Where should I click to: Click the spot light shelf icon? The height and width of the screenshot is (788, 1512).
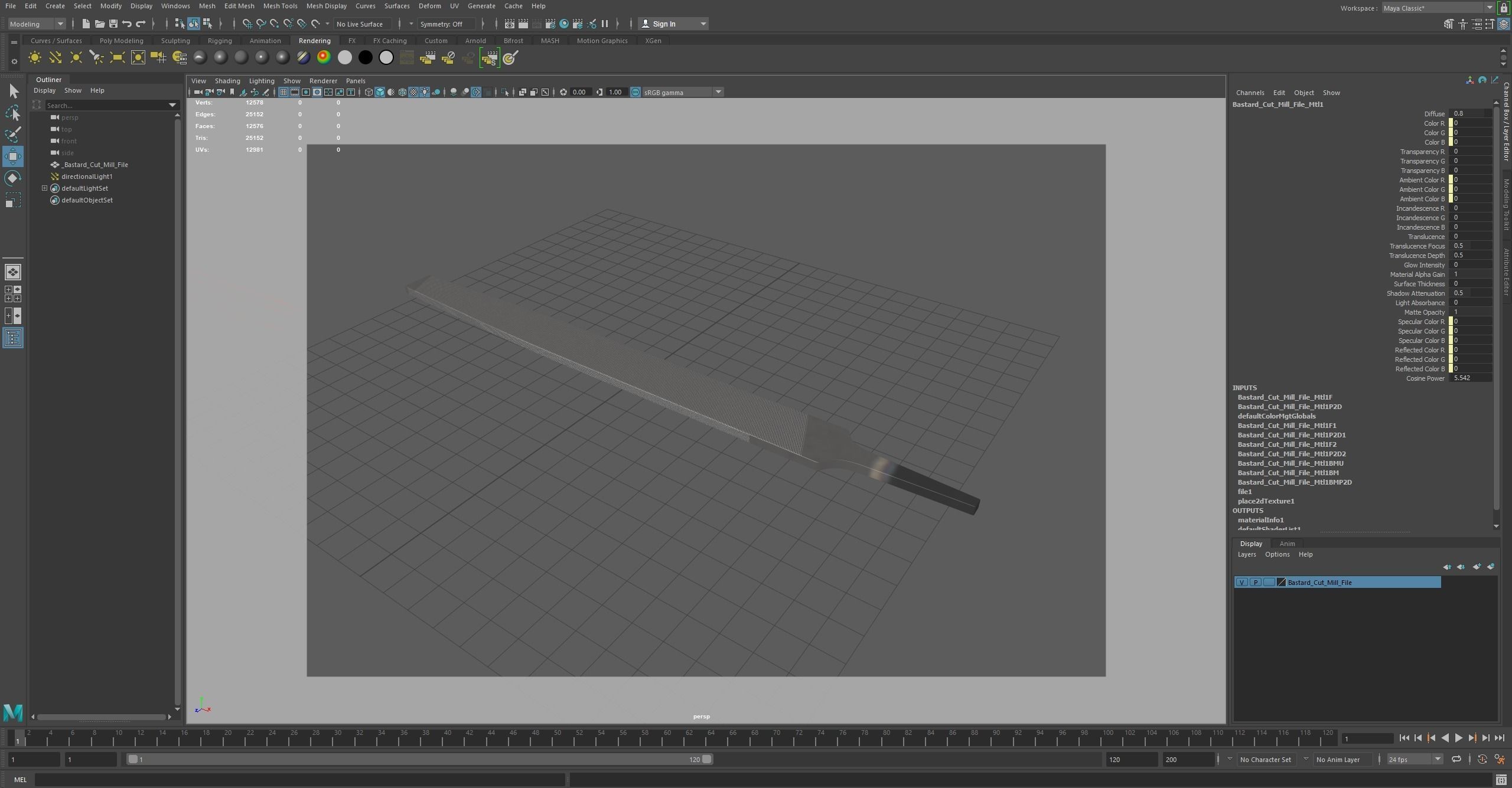coord(96,57)
